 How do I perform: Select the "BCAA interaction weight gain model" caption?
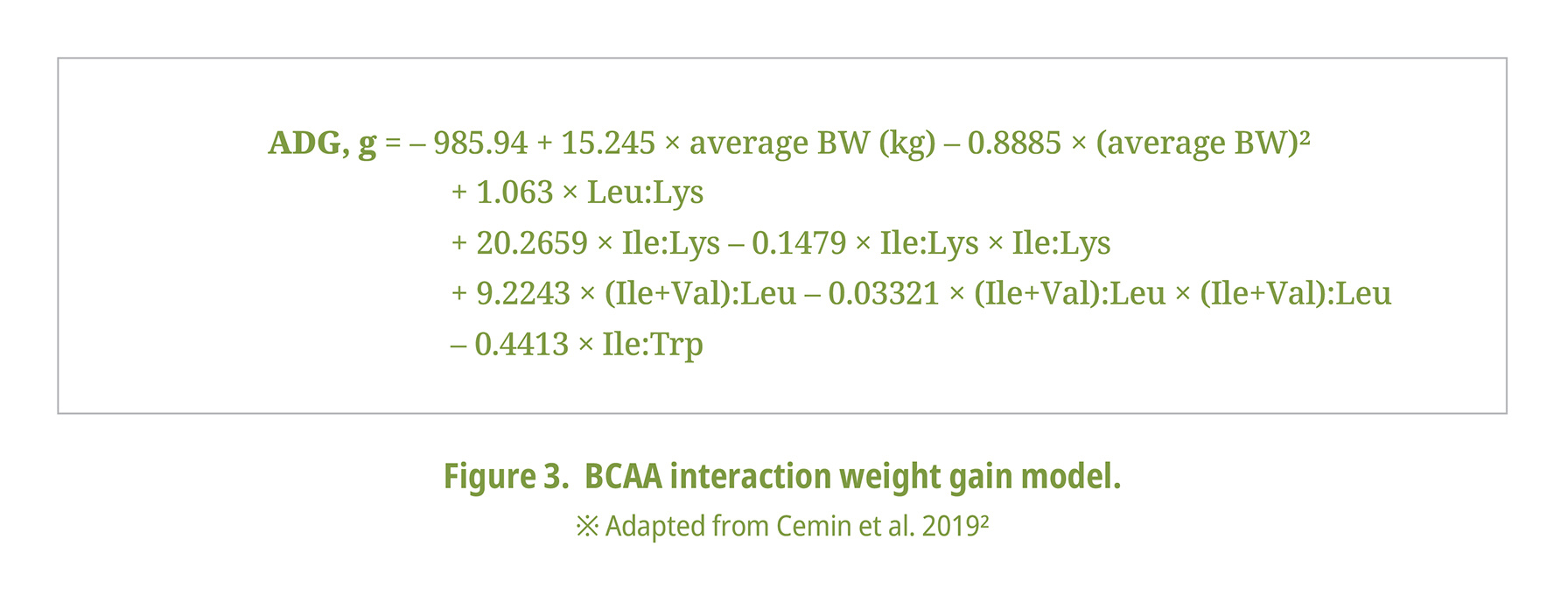pyautogui.click(x=852, y=477)
